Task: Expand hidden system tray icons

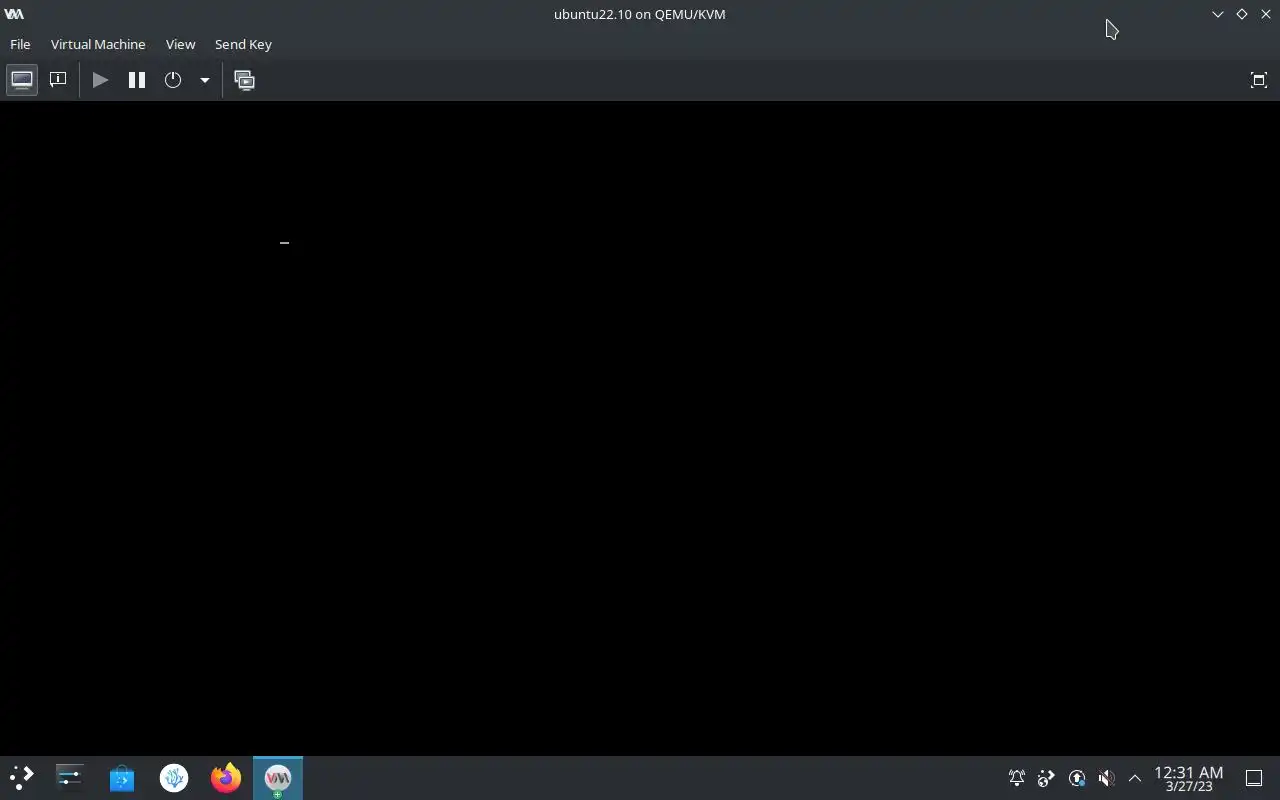Action: coord(1135,778)
